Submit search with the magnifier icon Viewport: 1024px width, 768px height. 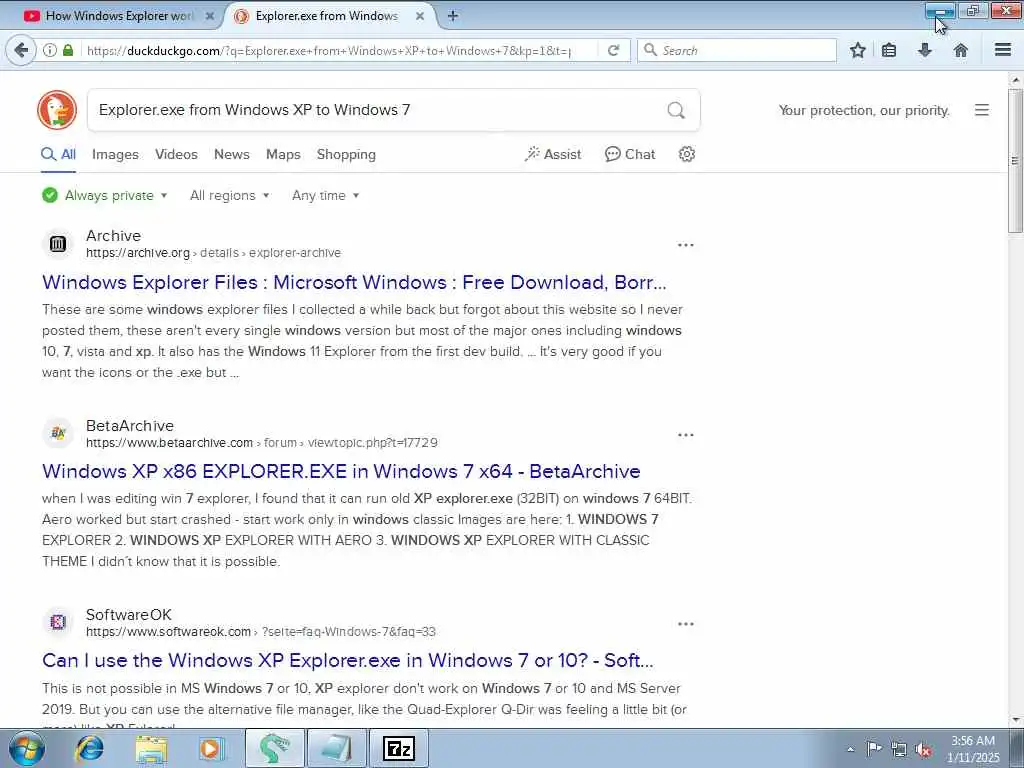point(676,110)
